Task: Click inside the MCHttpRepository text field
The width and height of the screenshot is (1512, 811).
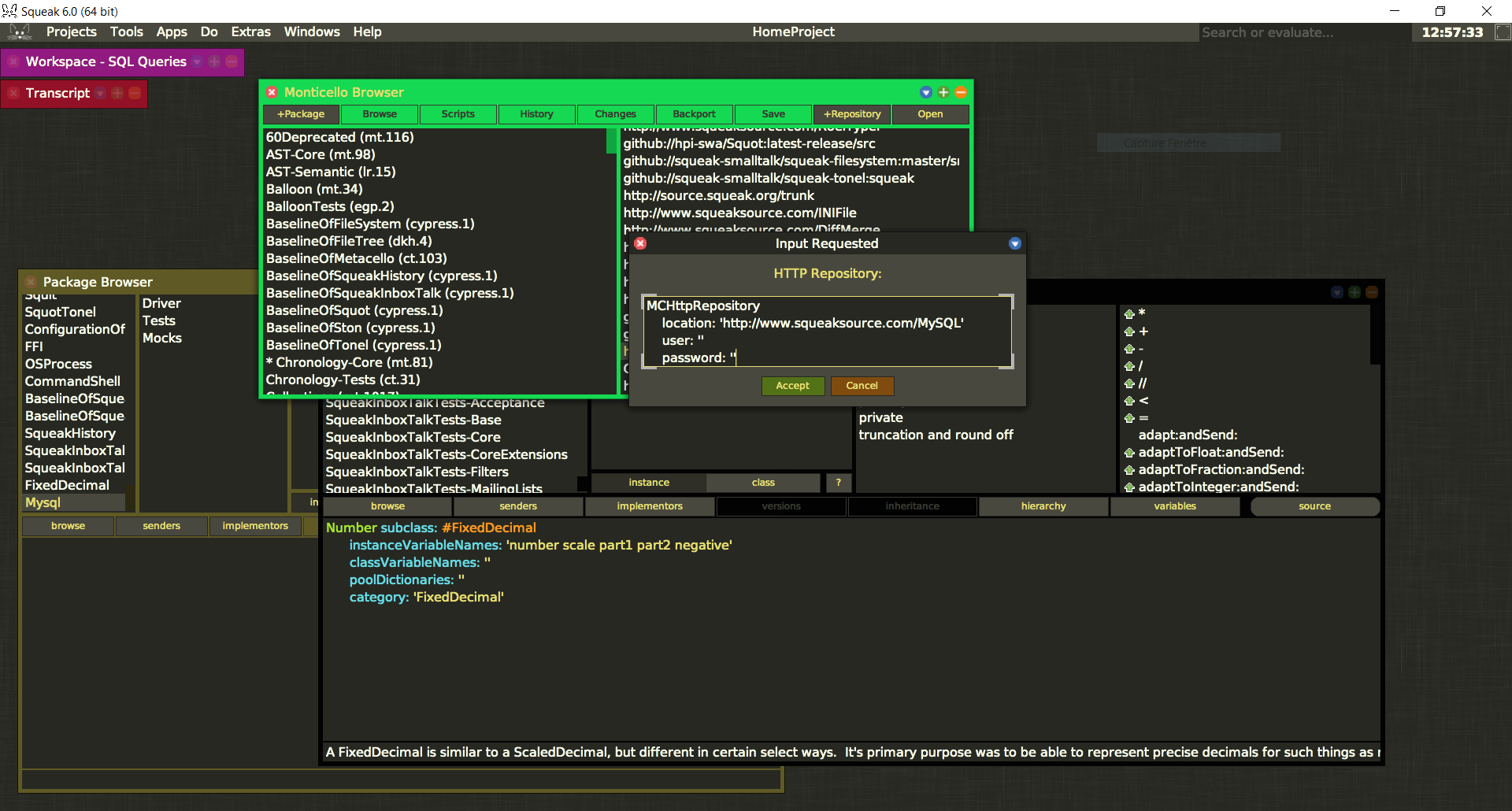Action: tap(828, 331)
